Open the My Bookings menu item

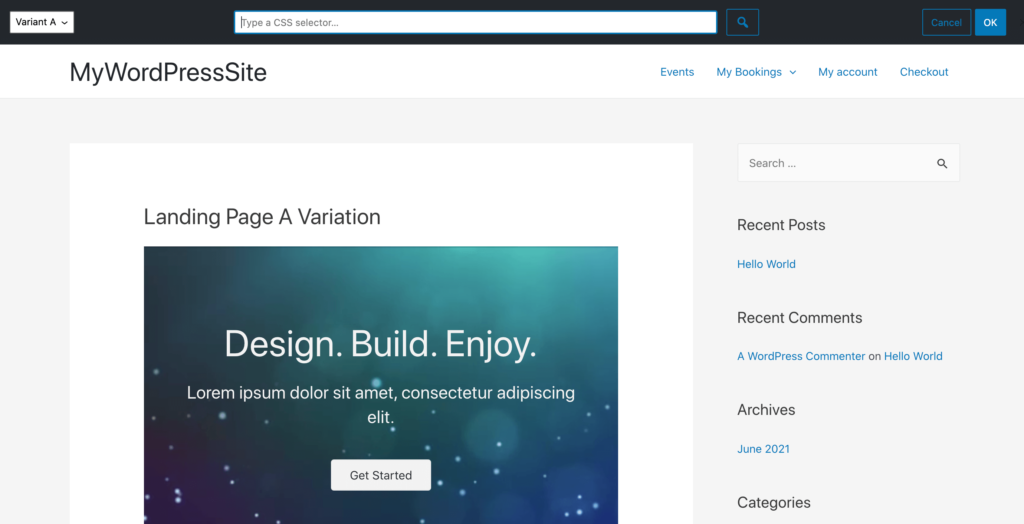(x=749, y=72)
